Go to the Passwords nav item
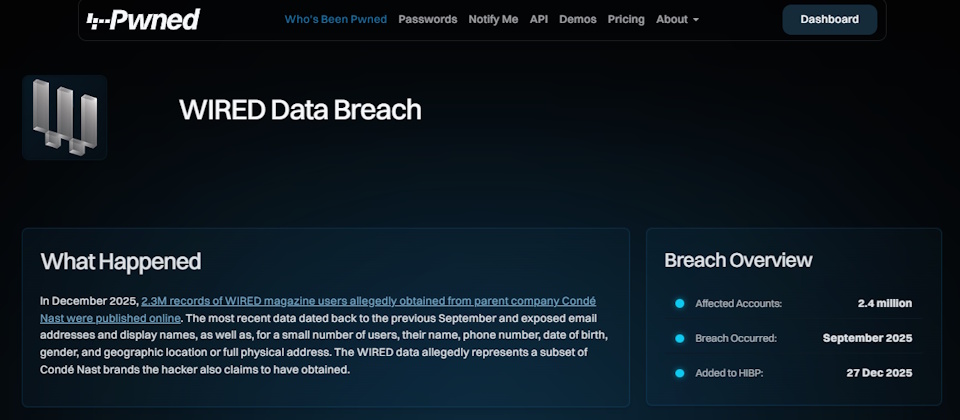Viewport: 960px width, 420px height. pyautogui.click(x=427, y=19)
